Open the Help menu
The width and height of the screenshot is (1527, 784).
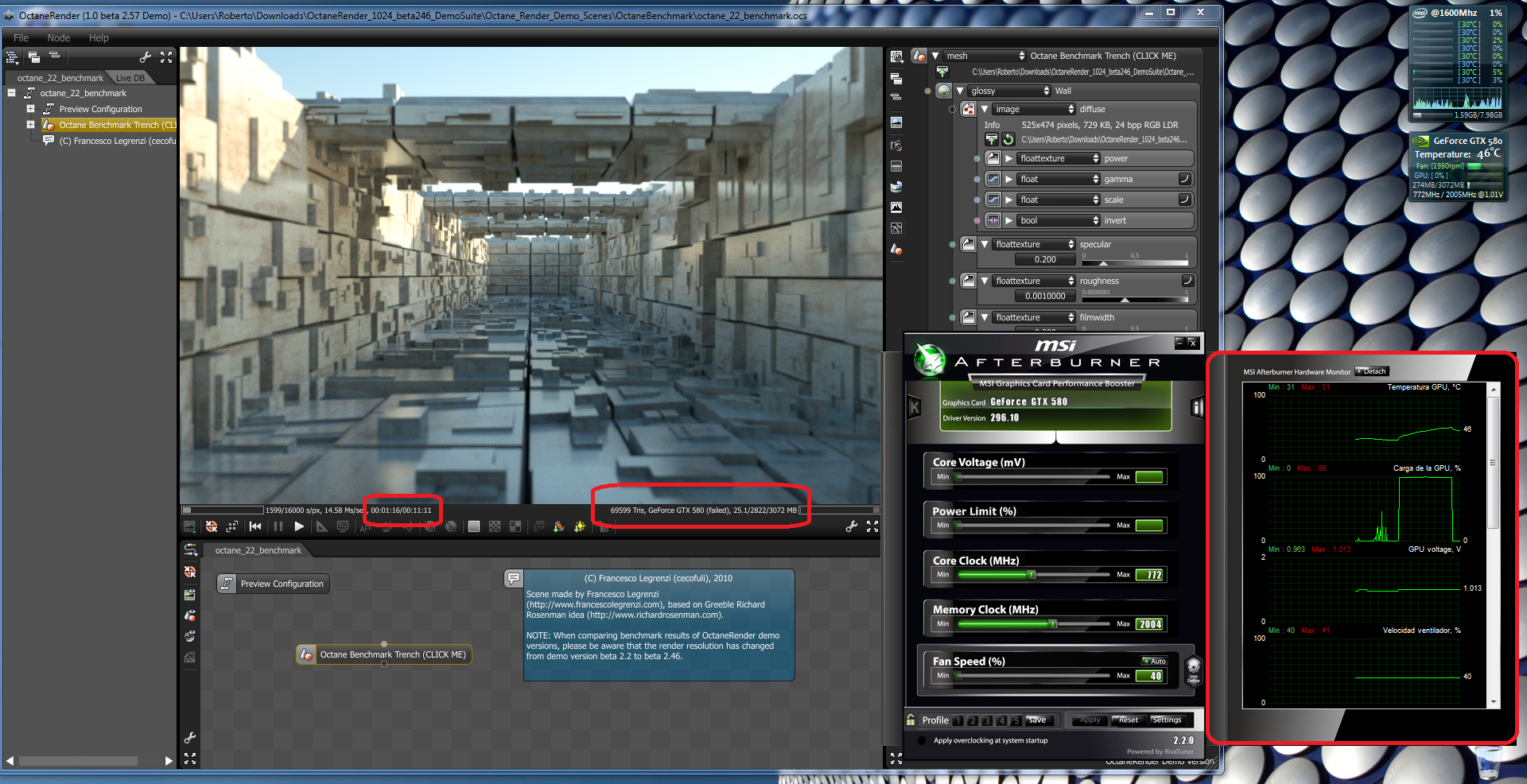point(99,38)
